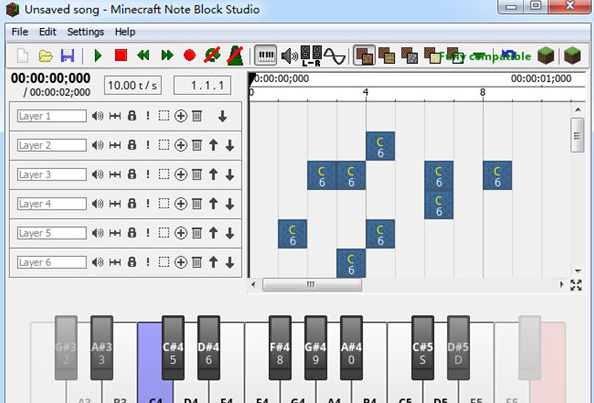Select the sand note block instrument
This screenshot has height=403, width=594.
pyautogui.click(x=432, y=56)
